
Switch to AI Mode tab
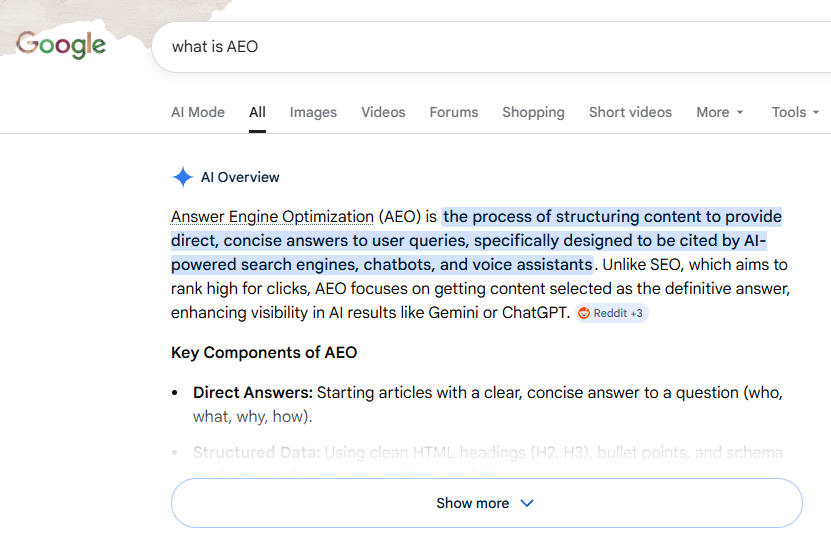(x=198, y=112)
